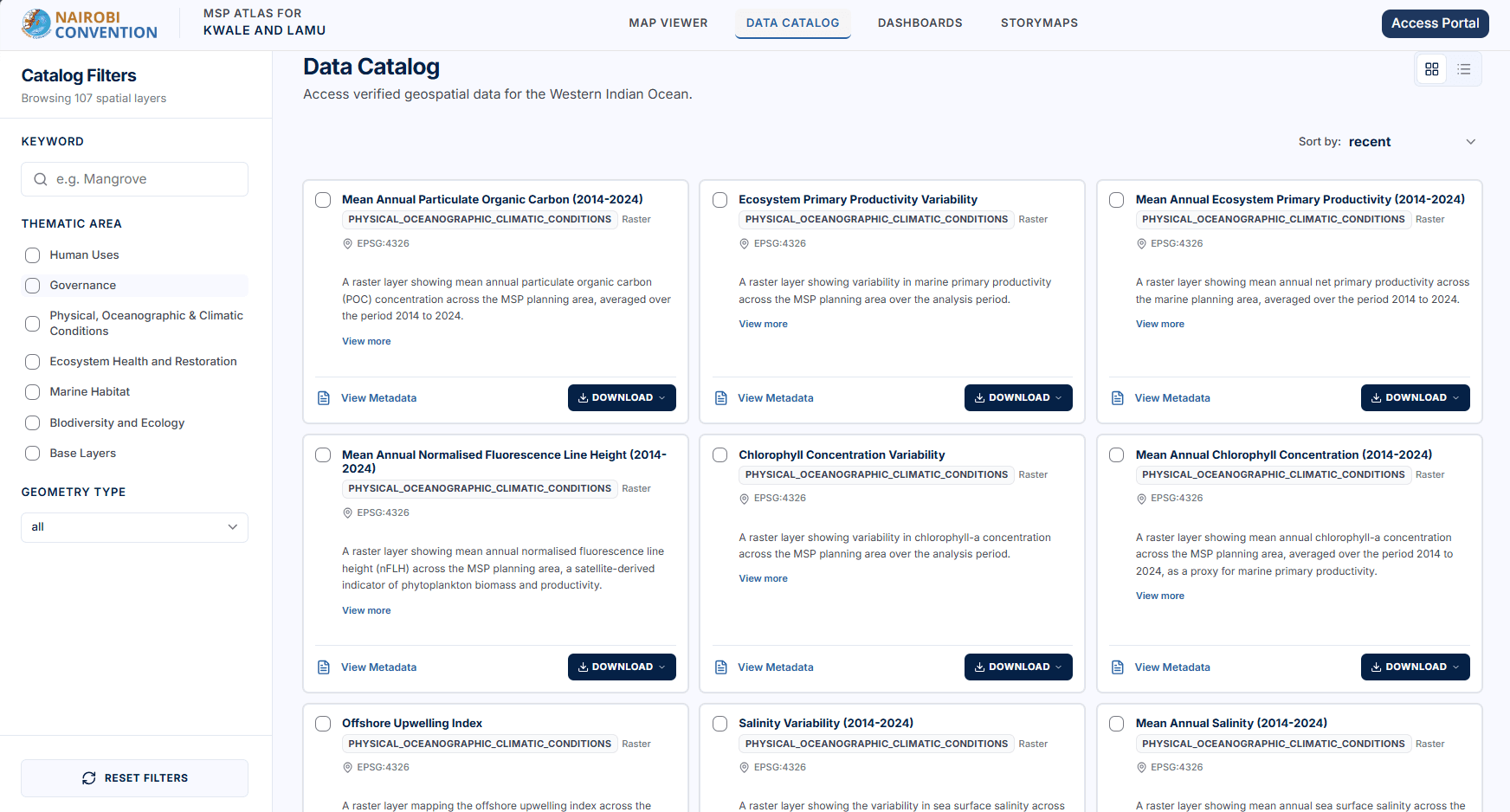Click the keyword search input field
Image resolution: width=1510 pixels, height=812 pixels.
tap(134, 179)
